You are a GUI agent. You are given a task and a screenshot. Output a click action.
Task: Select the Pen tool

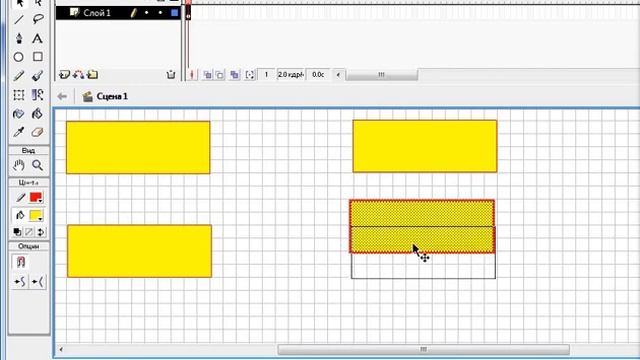[19, 38]
